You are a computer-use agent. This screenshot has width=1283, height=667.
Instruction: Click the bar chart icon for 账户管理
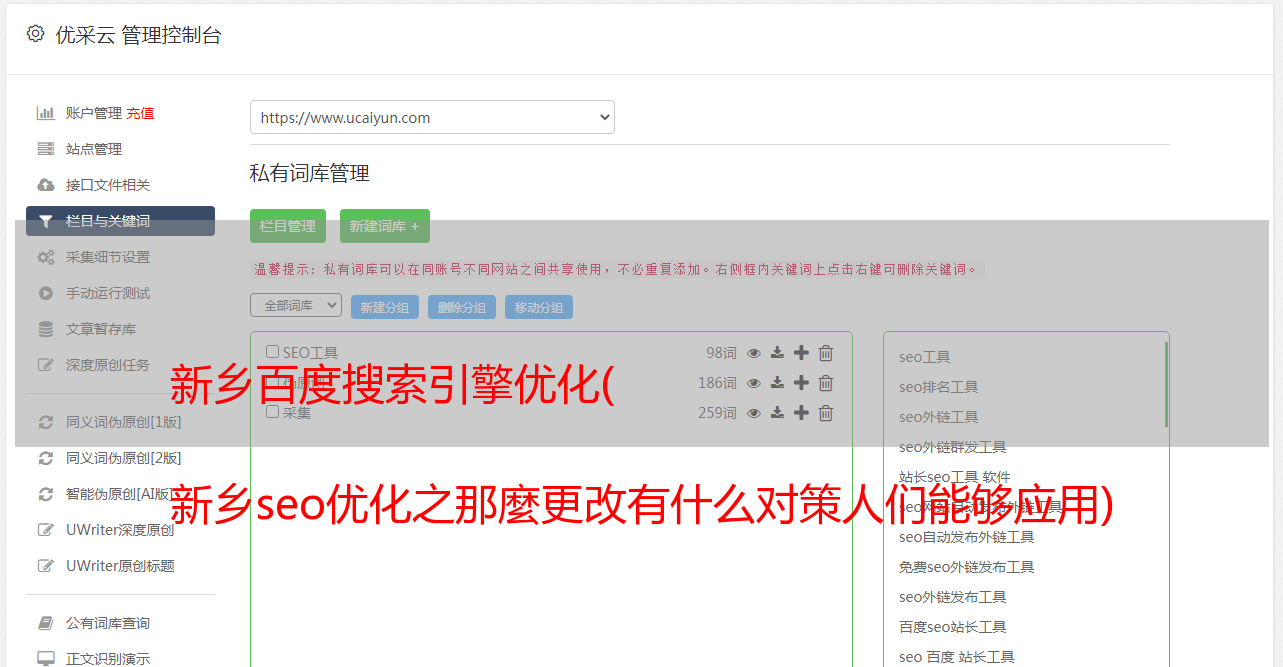pyautogui.click(x=46, y=113)
